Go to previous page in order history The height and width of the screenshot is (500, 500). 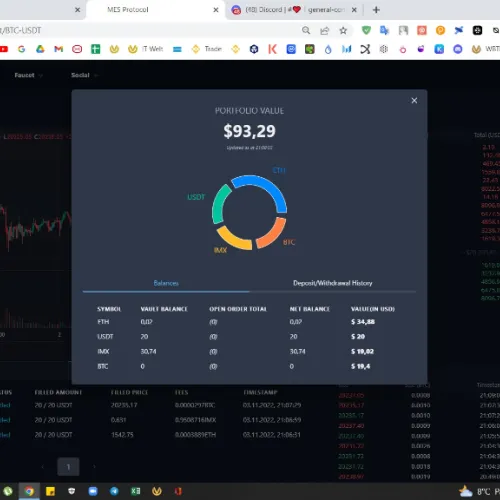click(x=43, y=467)
